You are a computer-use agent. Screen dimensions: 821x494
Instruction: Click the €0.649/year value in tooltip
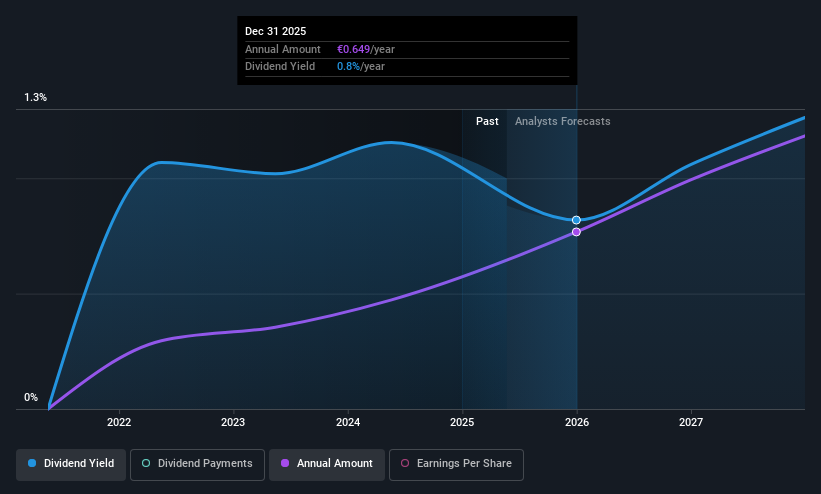click(366, 49)
